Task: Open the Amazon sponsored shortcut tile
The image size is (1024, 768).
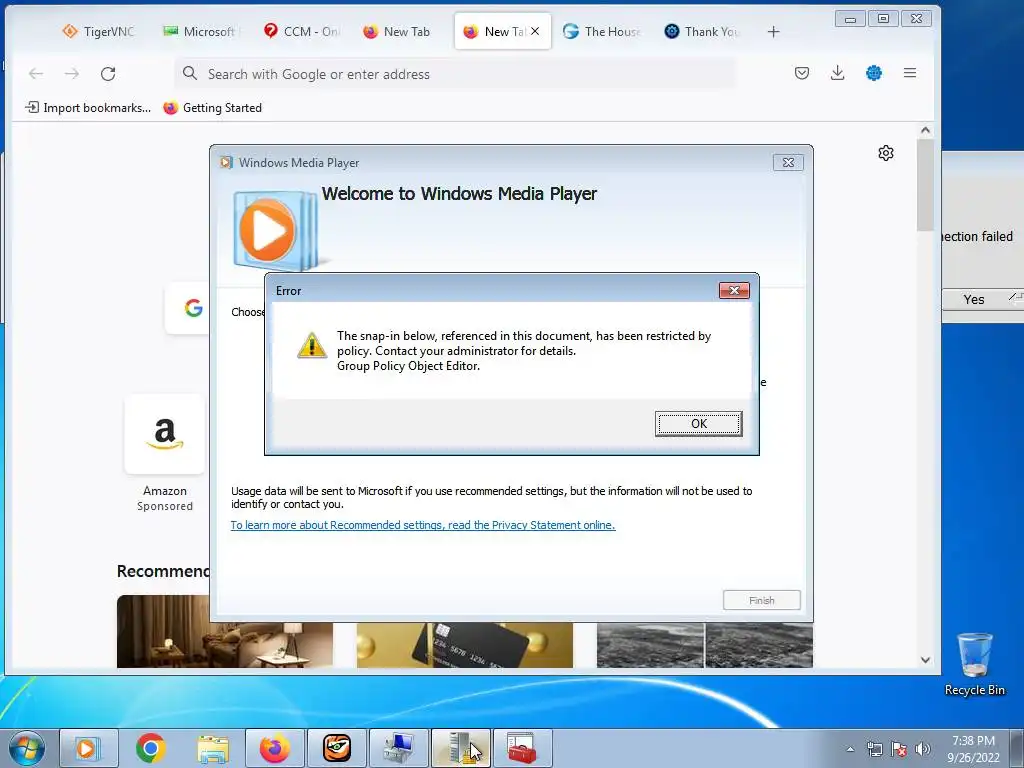Action: coord(165,434)
